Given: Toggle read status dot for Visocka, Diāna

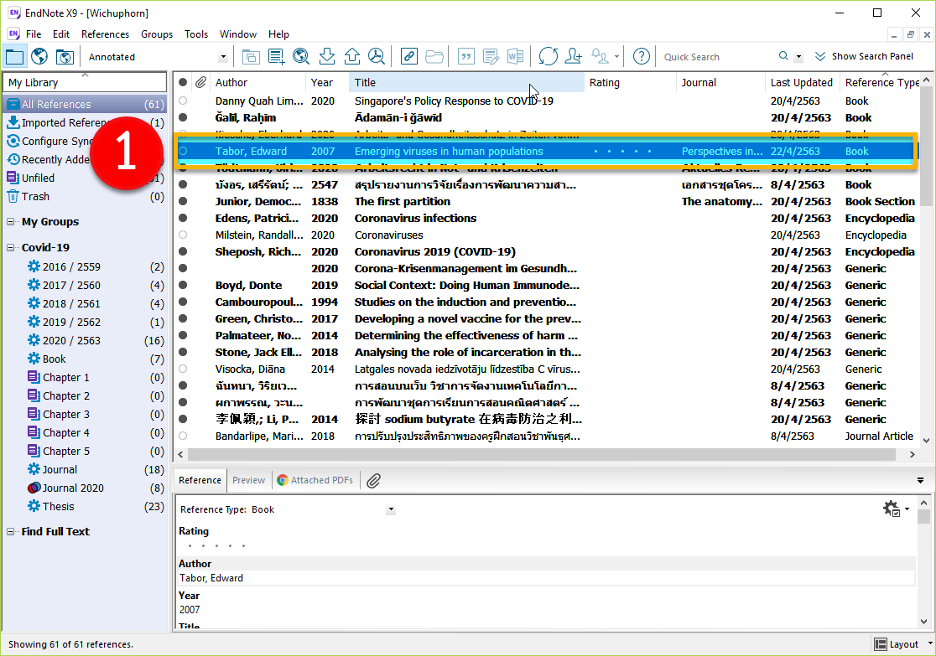Looking at the screenshot, I should coord(183,369).
